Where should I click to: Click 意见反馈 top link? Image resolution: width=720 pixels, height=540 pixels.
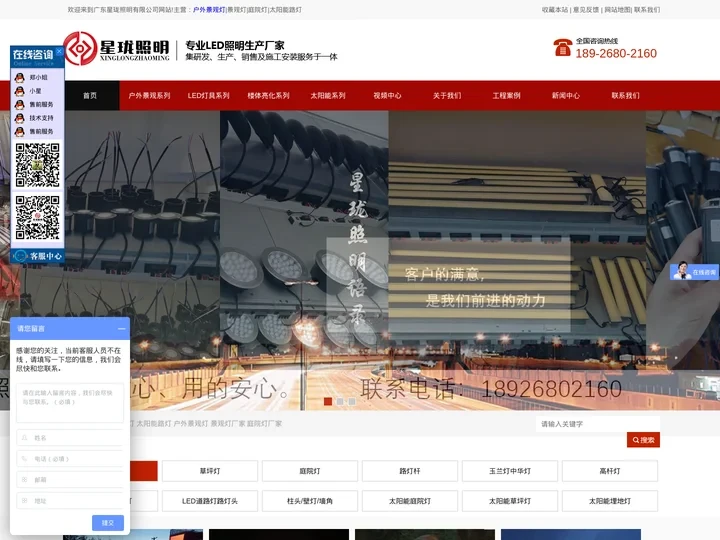coord(586,10)
